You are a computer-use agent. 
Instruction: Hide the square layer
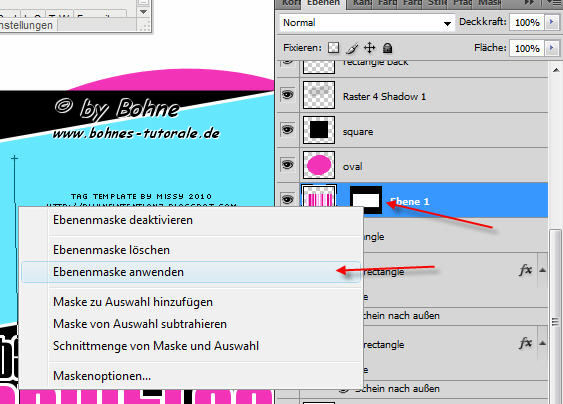pos(287,130)
